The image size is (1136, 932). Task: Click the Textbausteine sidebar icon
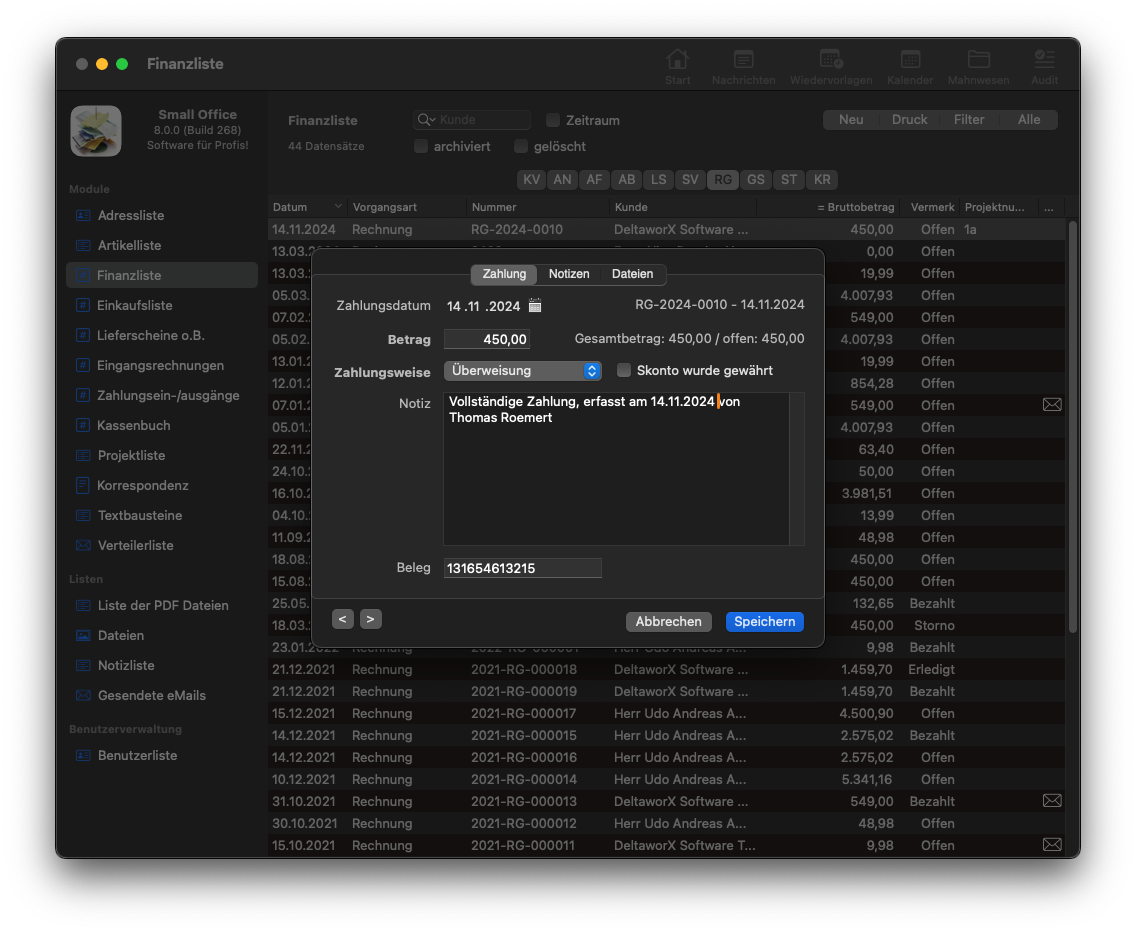[83, 515]
